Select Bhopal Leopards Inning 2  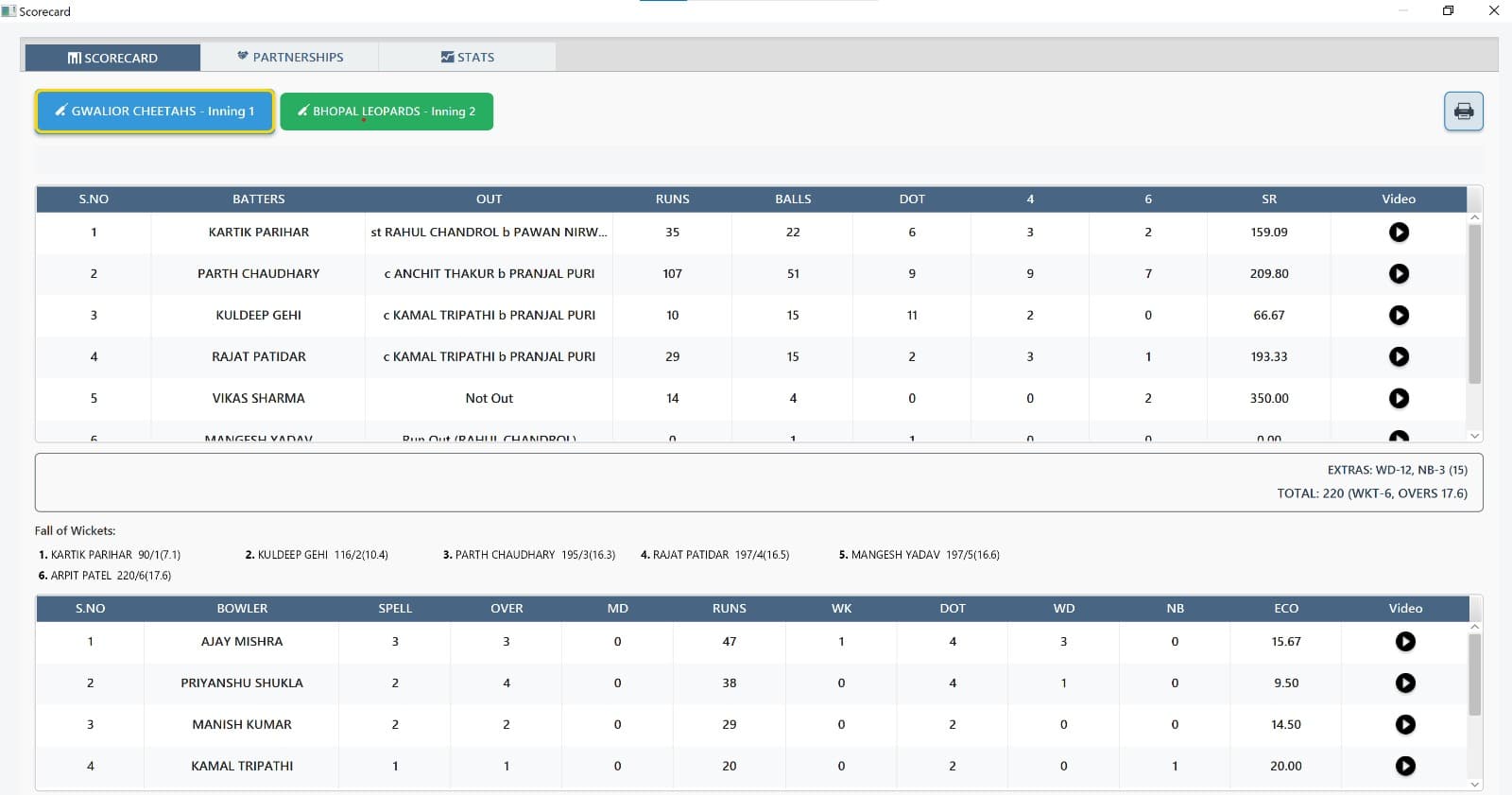point(387,112)
